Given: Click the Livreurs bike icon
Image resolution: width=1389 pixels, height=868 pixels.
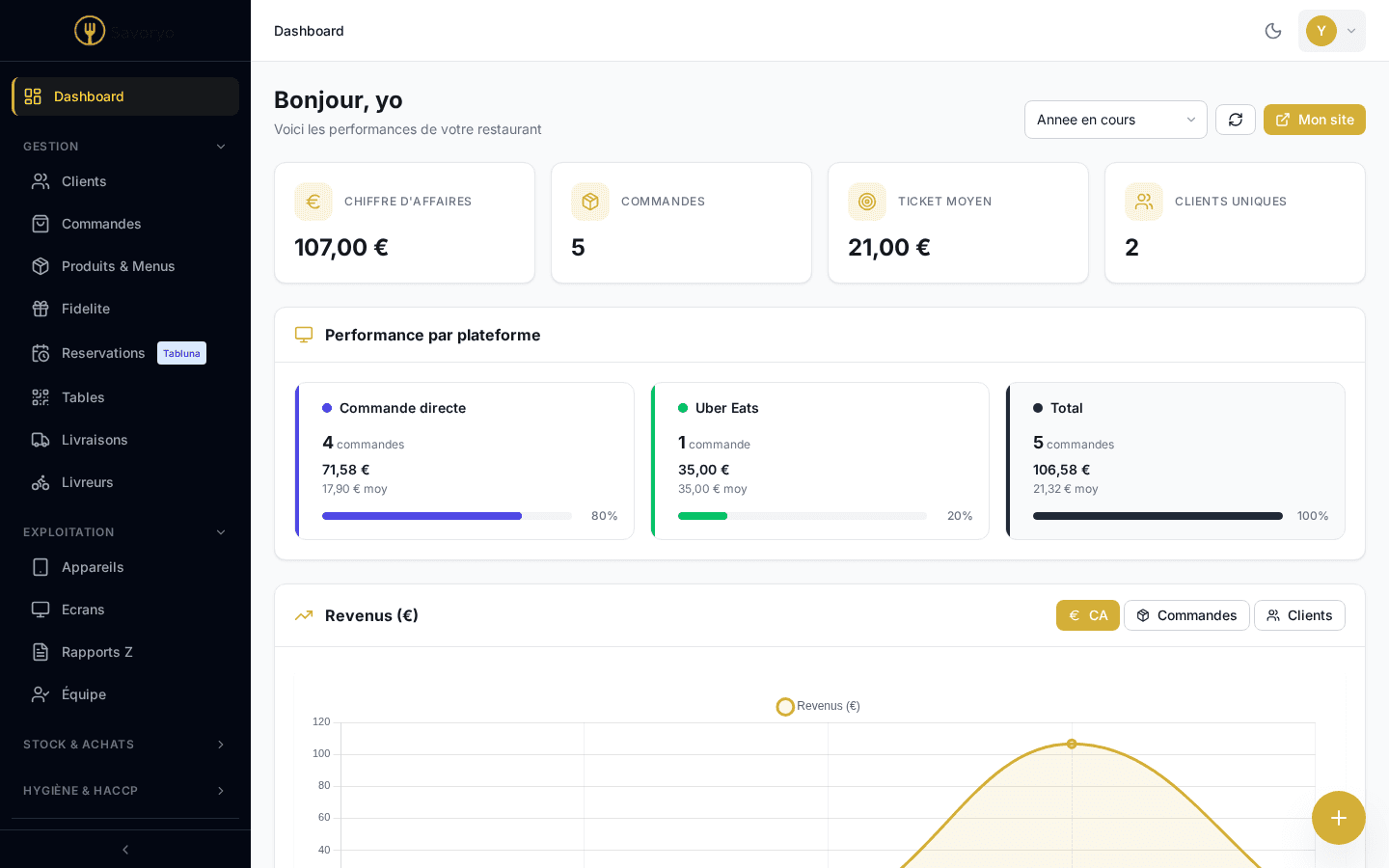Looking at the screenshot, I should pos(41,482).
